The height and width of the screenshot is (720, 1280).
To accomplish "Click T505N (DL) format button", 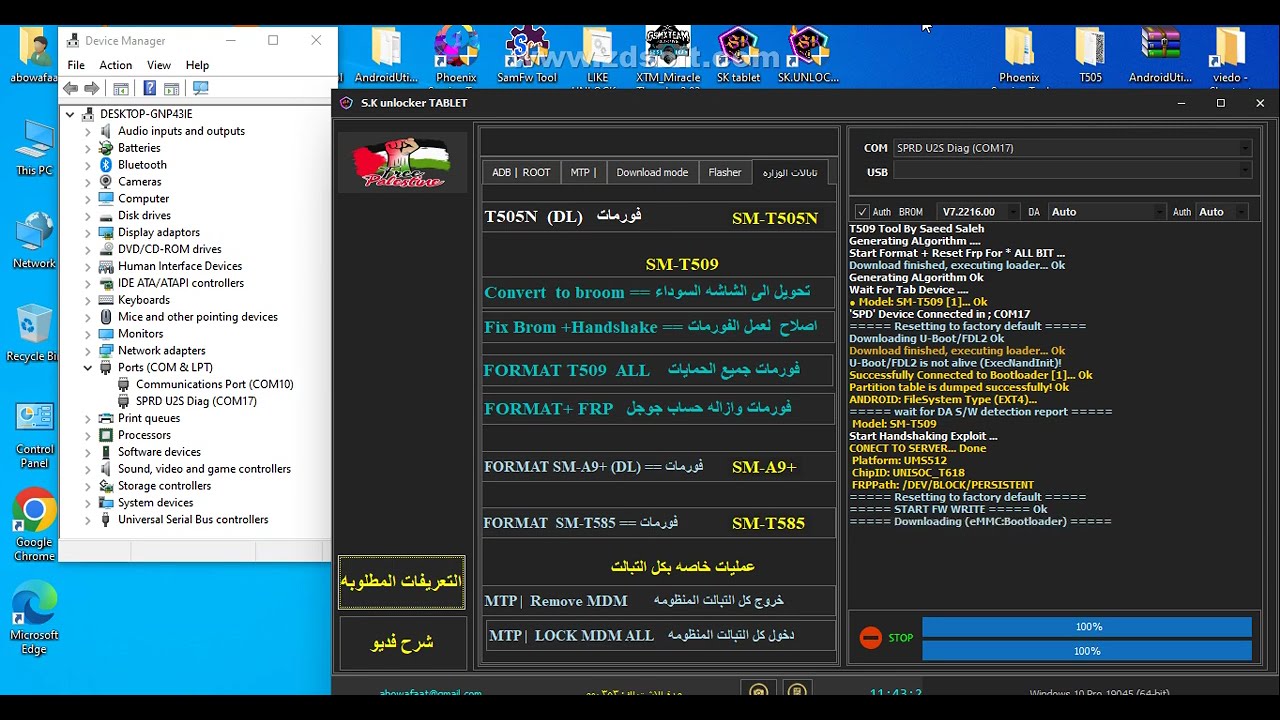I will tap(658, 217).
